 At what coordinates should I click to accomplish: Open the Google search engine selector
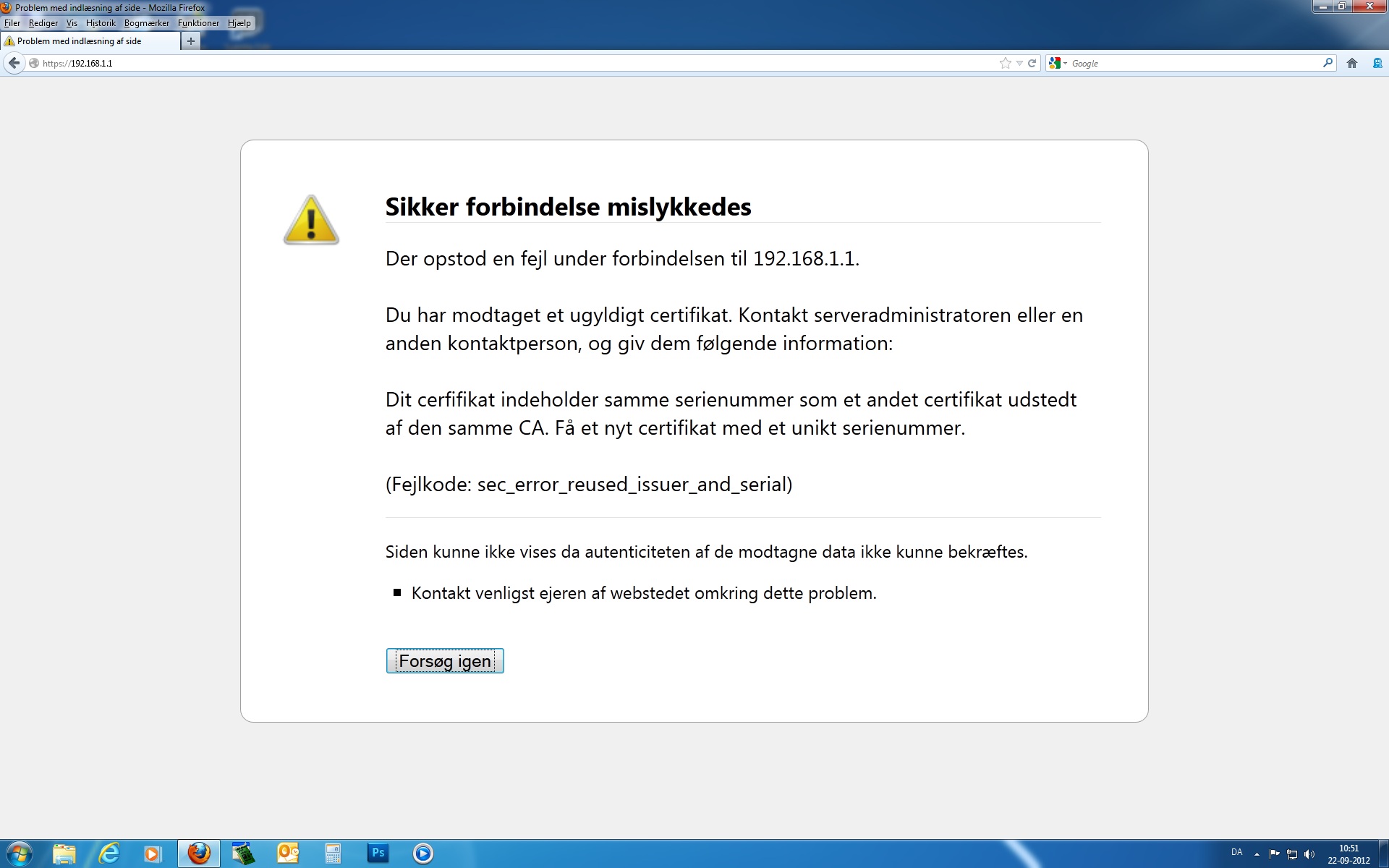tap(1058, 64)
